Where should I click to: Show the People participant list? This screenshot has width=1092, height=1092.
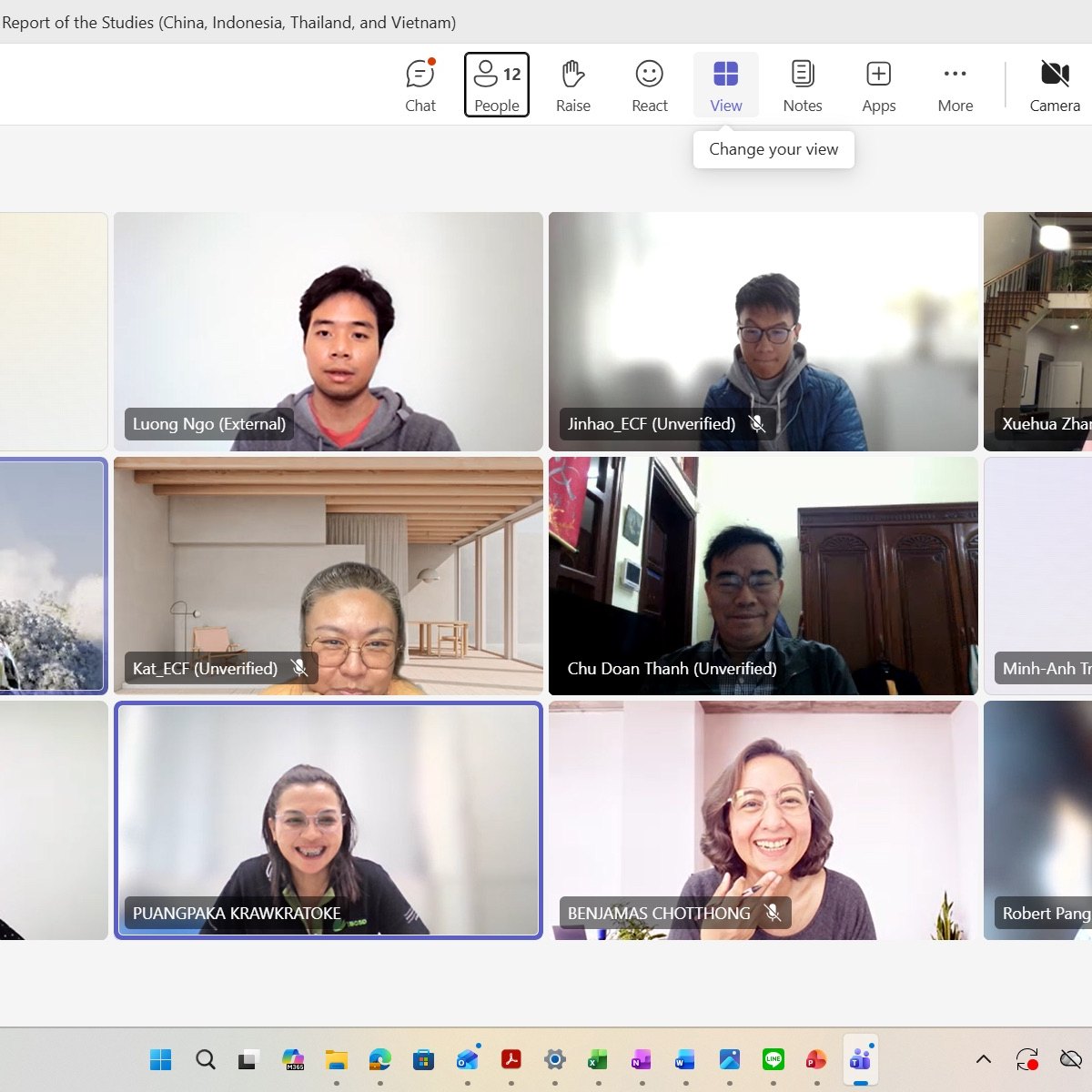pos(497,86)
